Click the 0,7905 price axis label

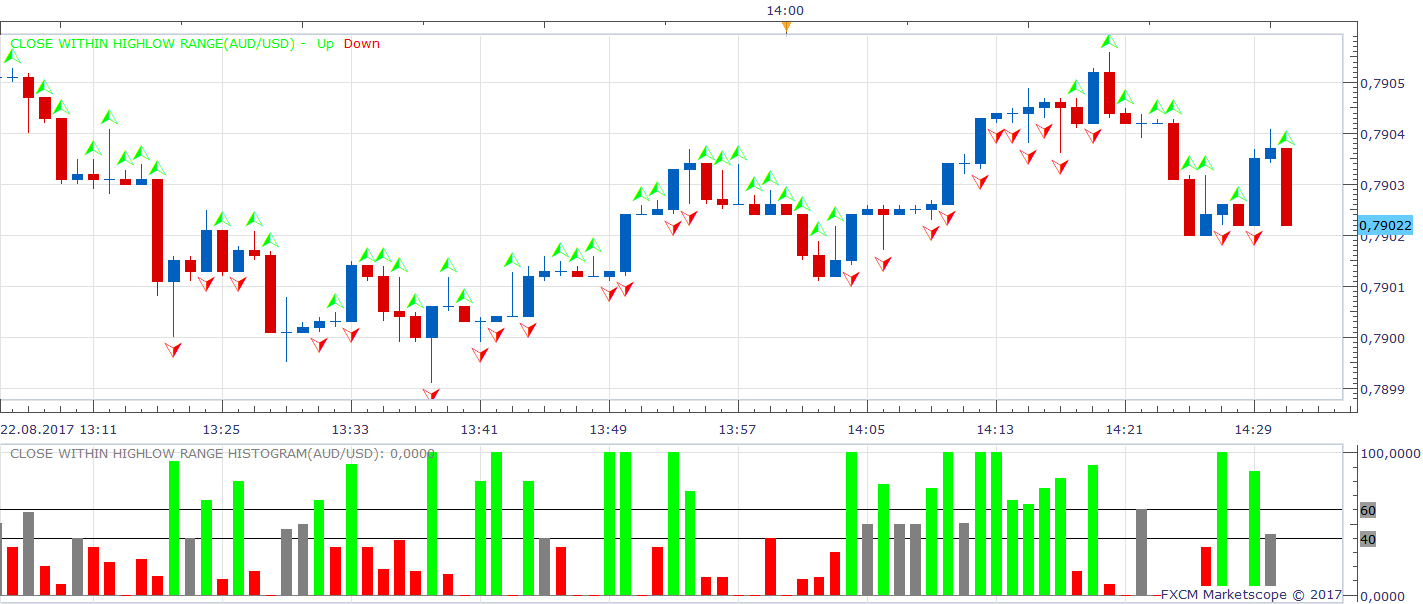pyautogui.click(x=1380, y=84)
